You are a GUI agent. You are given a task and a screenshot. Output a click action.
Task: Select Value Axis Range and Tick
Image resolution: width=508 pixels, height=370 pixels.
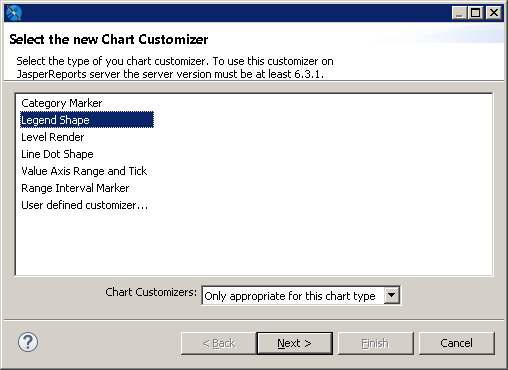tap(84, 171)
